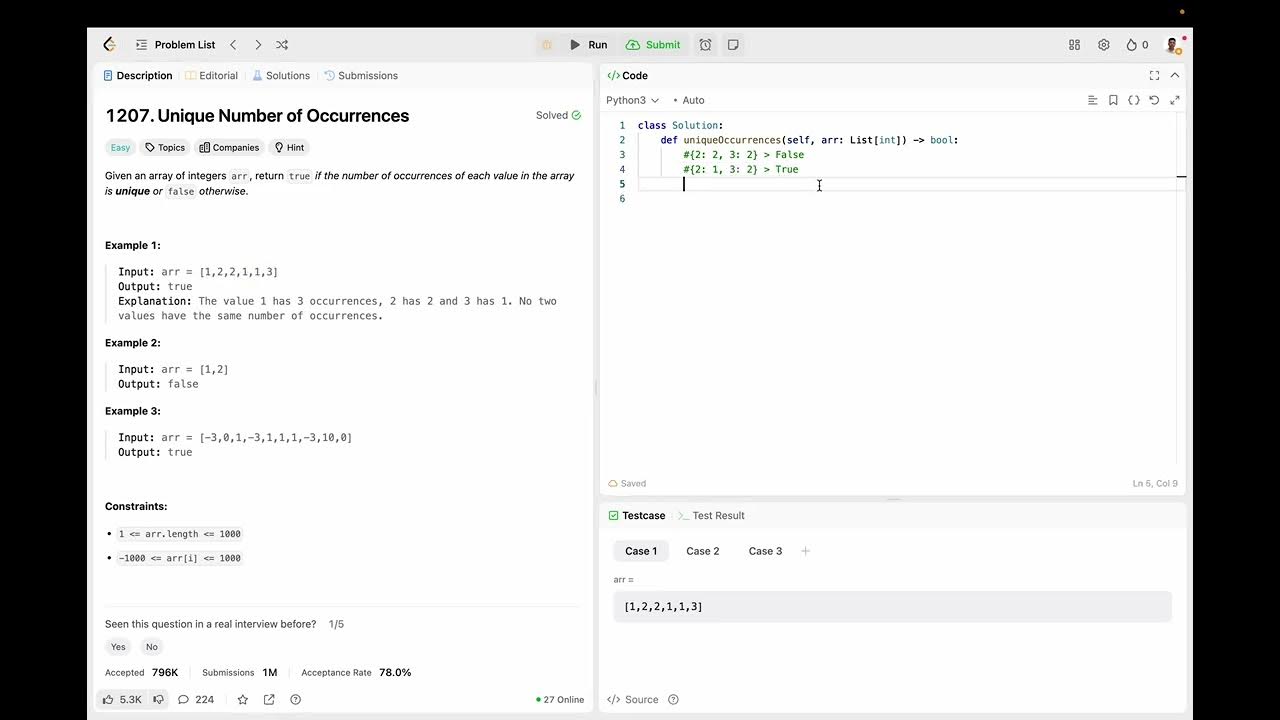Screen dimensions: 1280x720
Task: Collapse the Code panel with chevron
Action: point(1175,75)
